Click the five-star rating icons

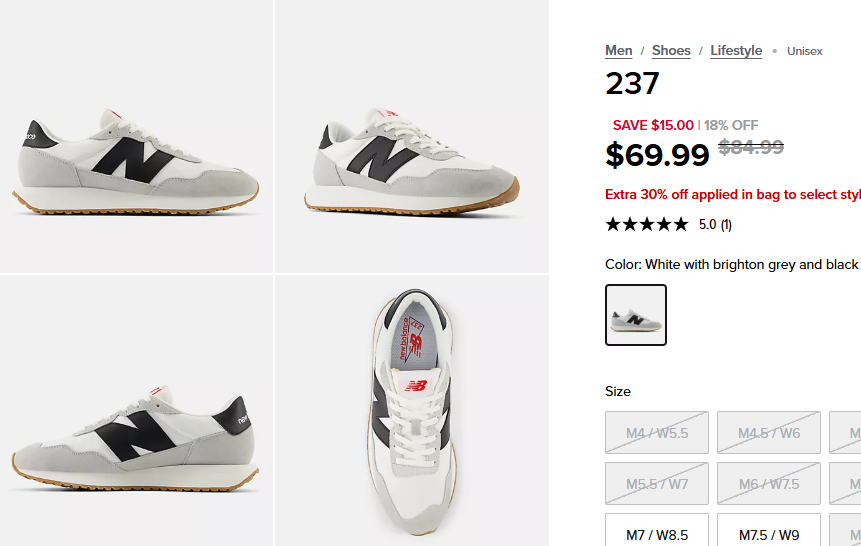click(x=647, y=224)
